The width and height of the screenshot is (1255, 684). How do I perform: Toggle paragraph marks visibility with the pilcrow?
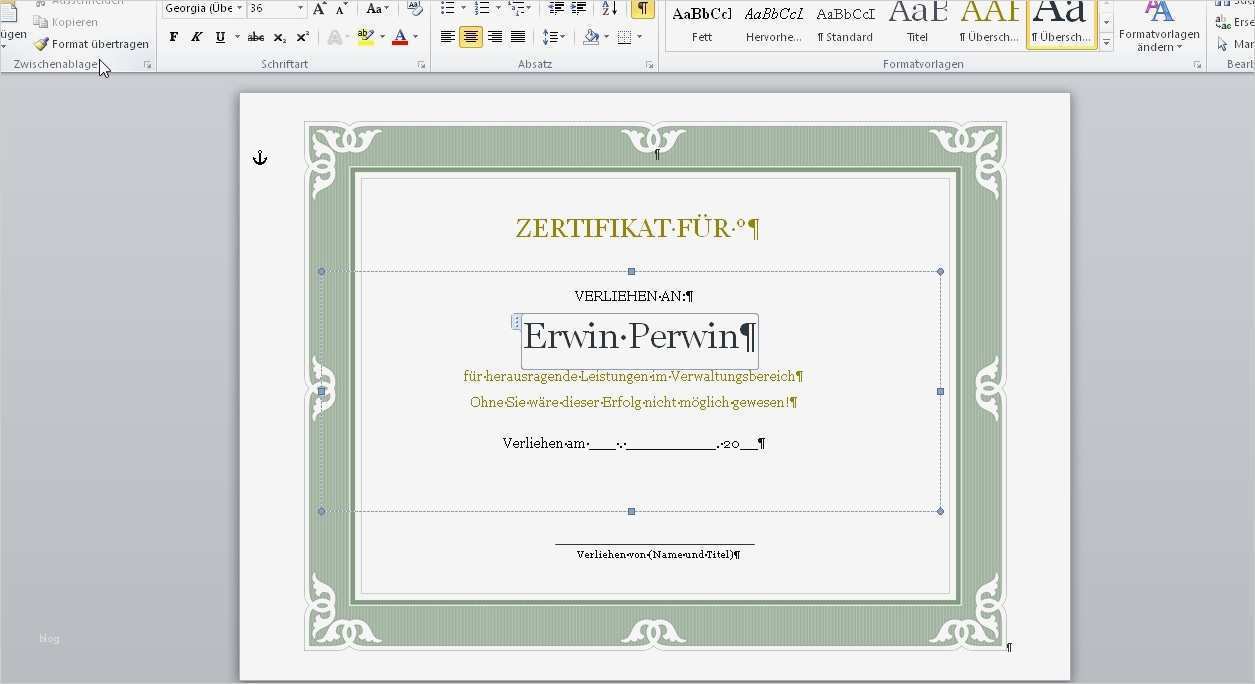641,8
